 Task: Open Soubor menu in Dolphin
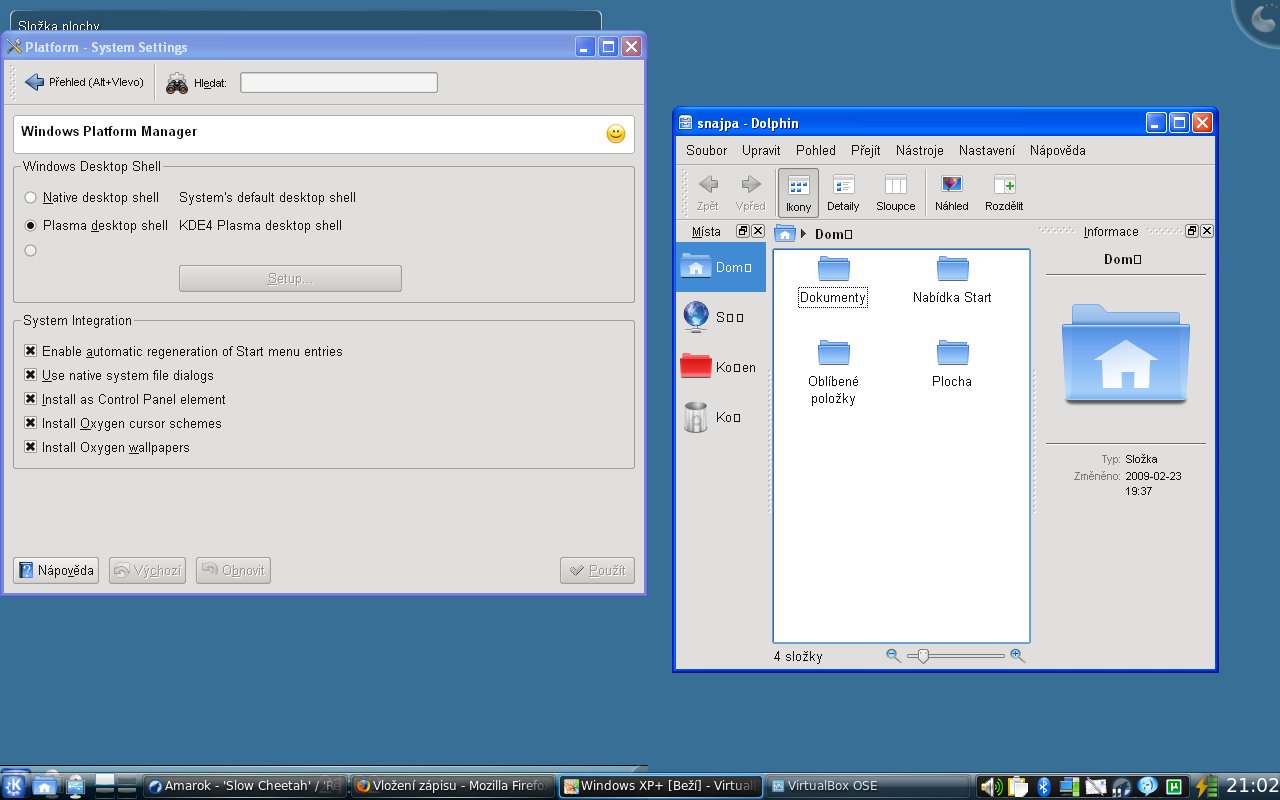pos(707,150)
